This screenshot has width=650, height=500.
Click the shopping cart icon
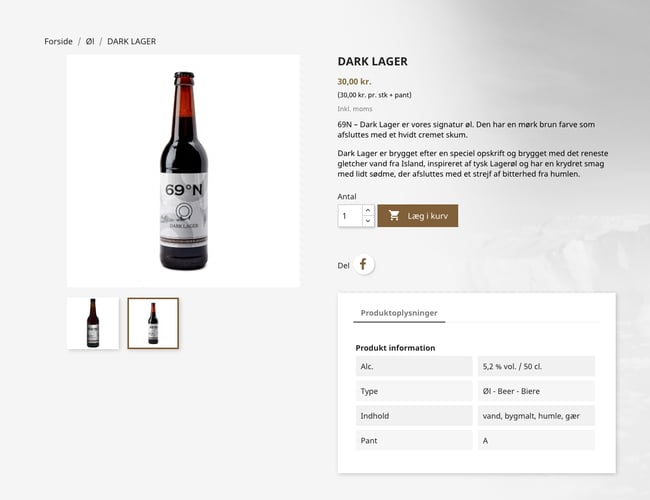coord(394,216)
